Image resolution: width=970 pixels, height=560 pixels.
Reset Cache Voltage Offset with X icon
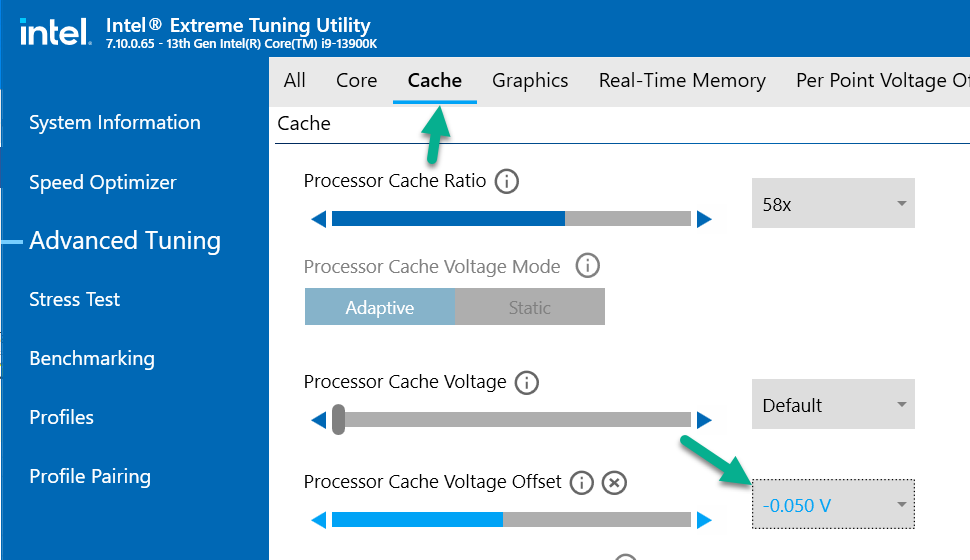(x=614, y=483)
